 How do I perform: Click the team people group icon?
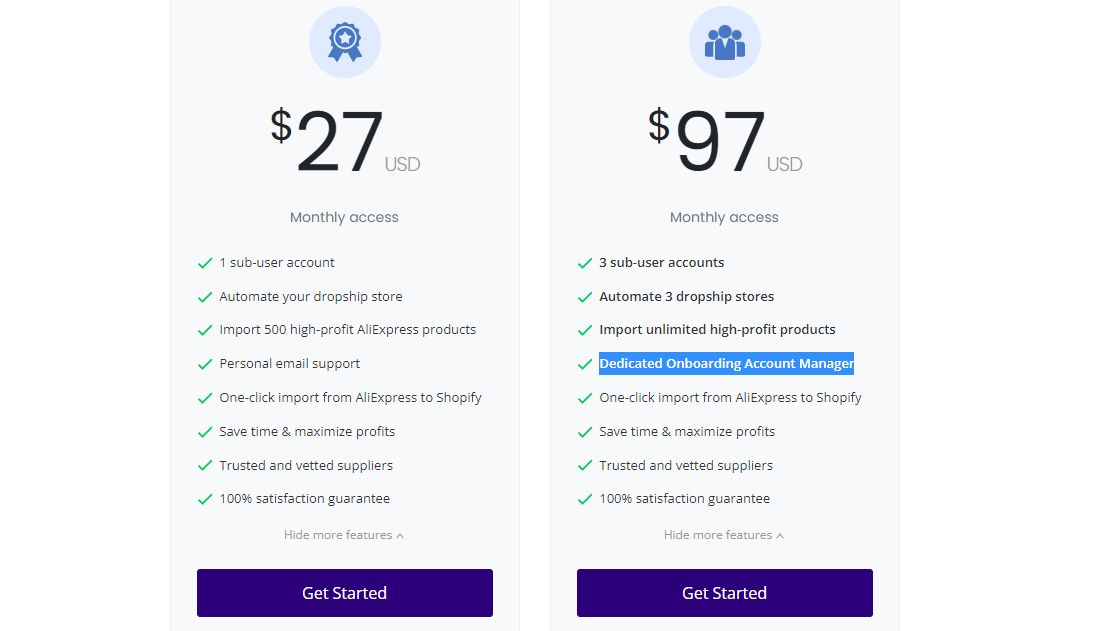point(724,42)
